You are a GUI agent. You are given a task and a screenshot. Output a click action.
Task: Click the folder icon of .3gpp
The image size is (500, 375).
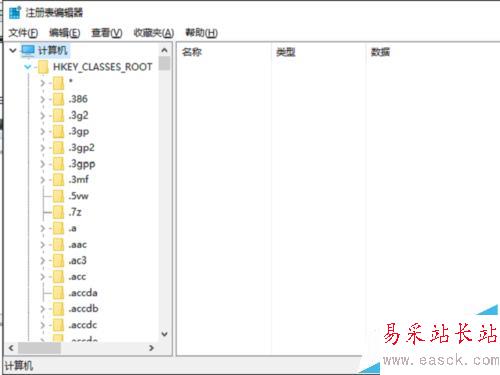coord(59,164)
